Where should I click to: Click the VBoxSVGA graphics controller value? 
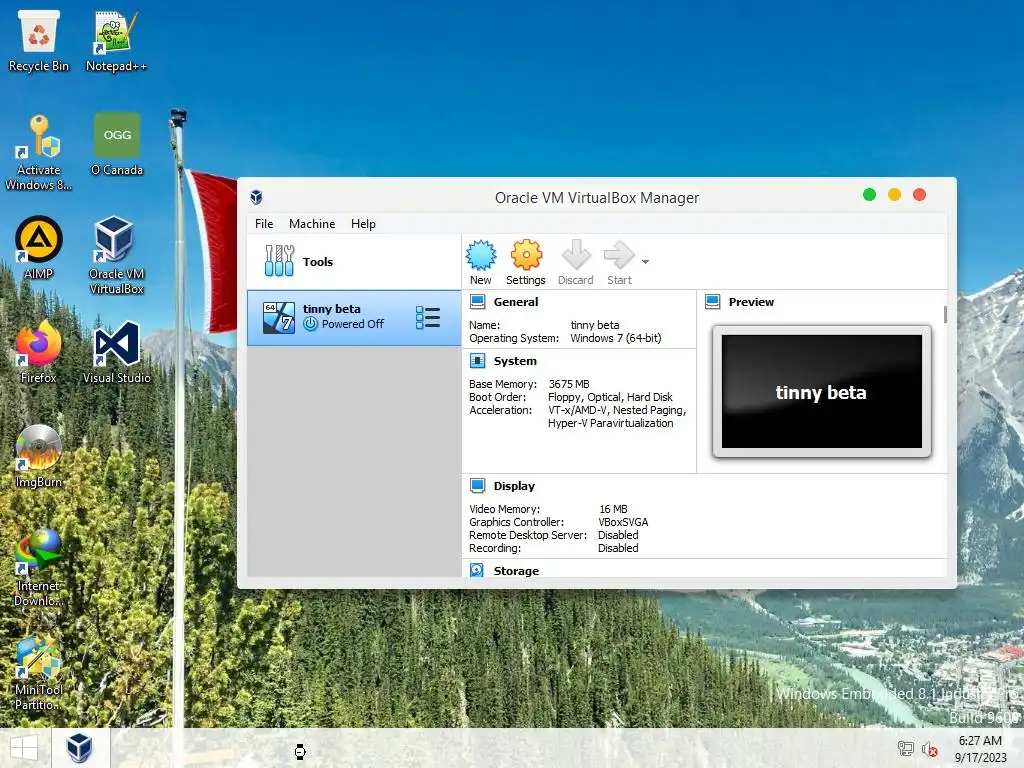coord(623,522)
